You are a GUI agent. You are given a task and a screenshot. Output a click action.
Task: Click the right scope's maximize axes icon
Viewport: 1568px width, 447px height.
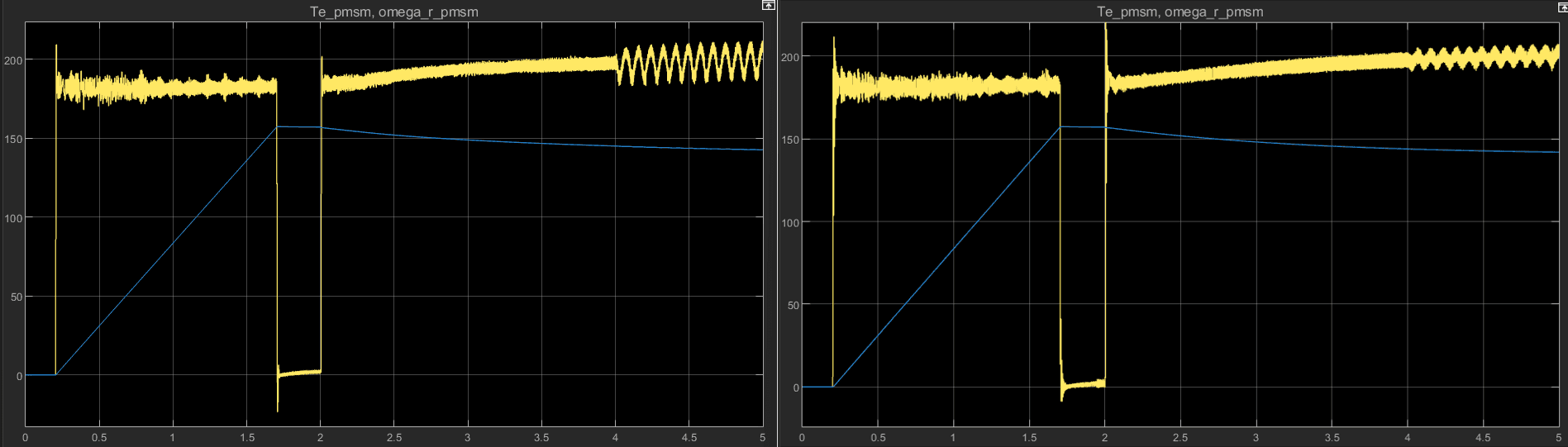tap(1562, 7)
